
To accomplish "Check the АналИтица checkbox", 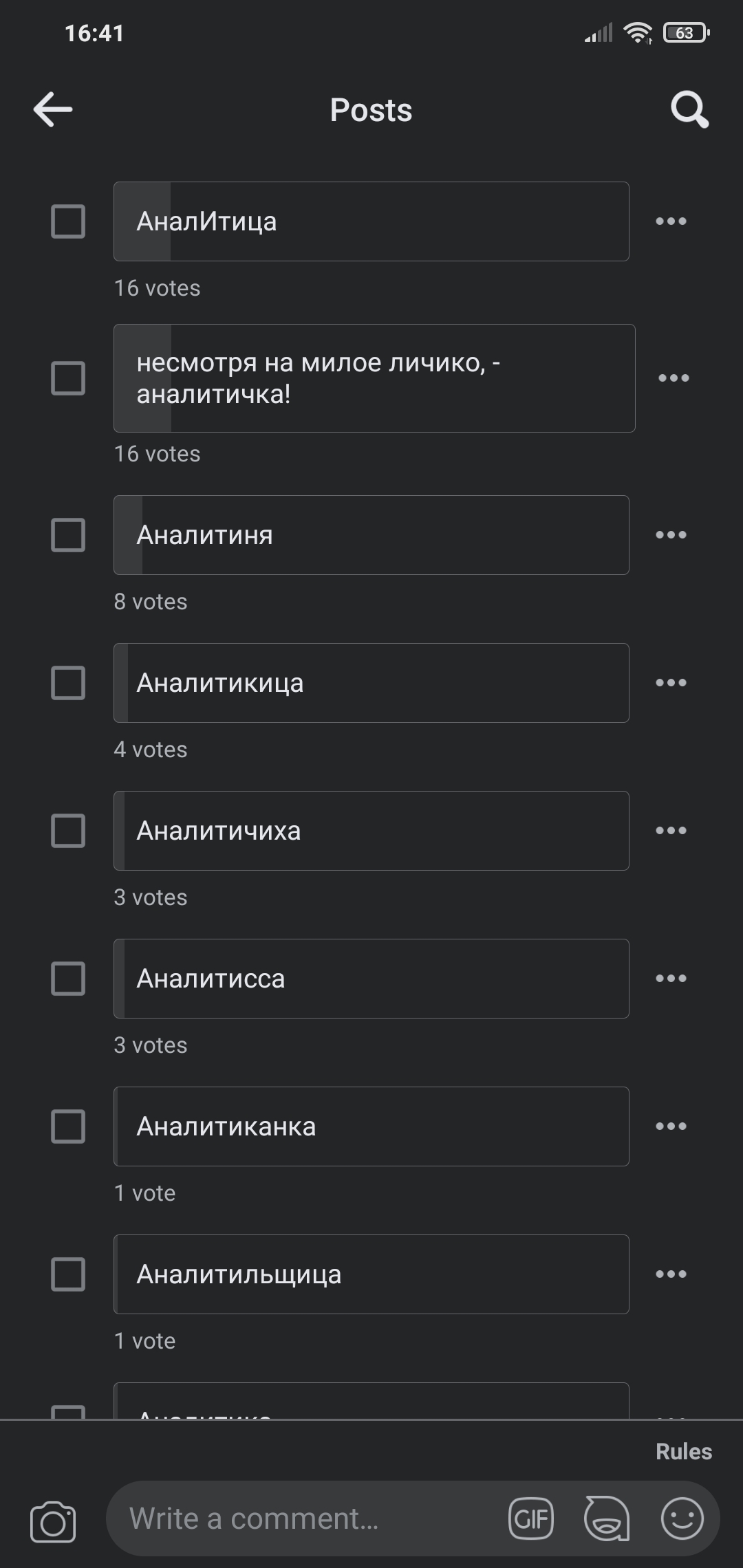I will (68, 221).
